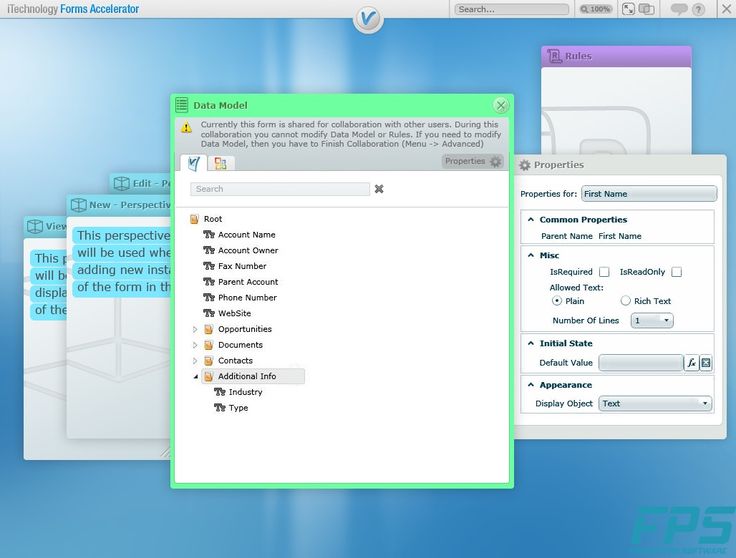The height and width of the screenshot is (558, 736).
Task: Click the 100% zoom indicator
Action: point(596,9)
